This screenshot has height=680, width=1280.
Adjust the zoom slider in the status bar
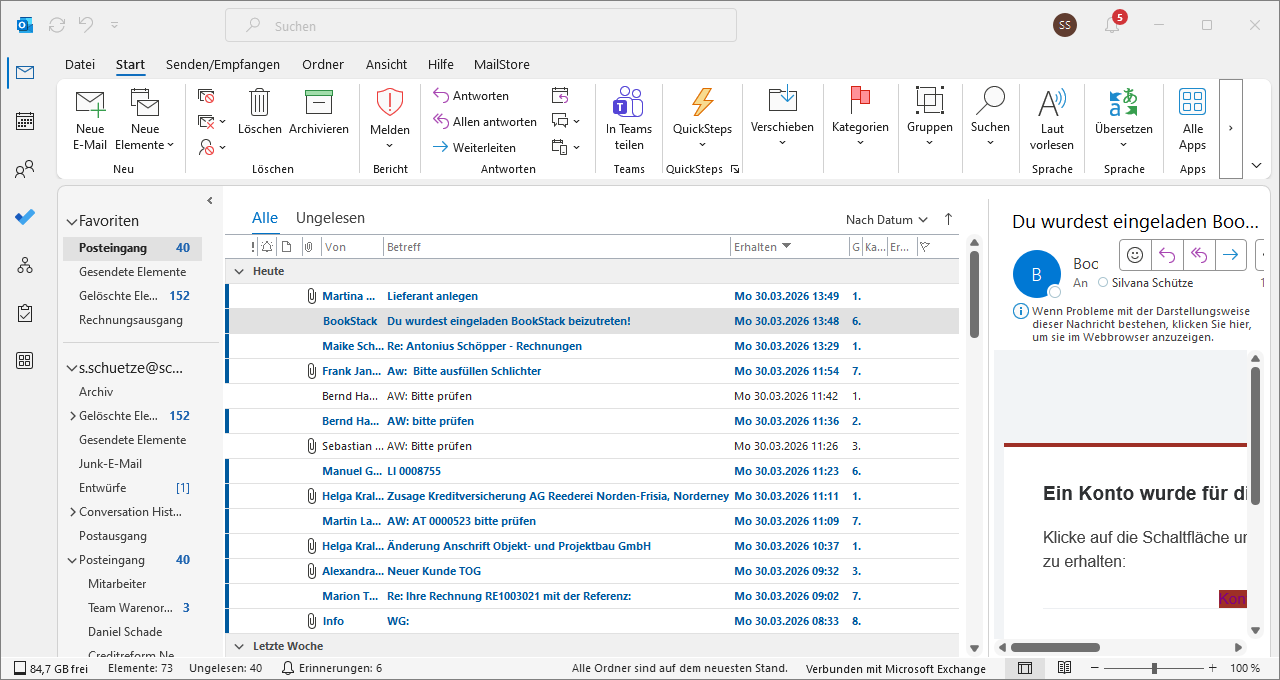point(1154,668)
